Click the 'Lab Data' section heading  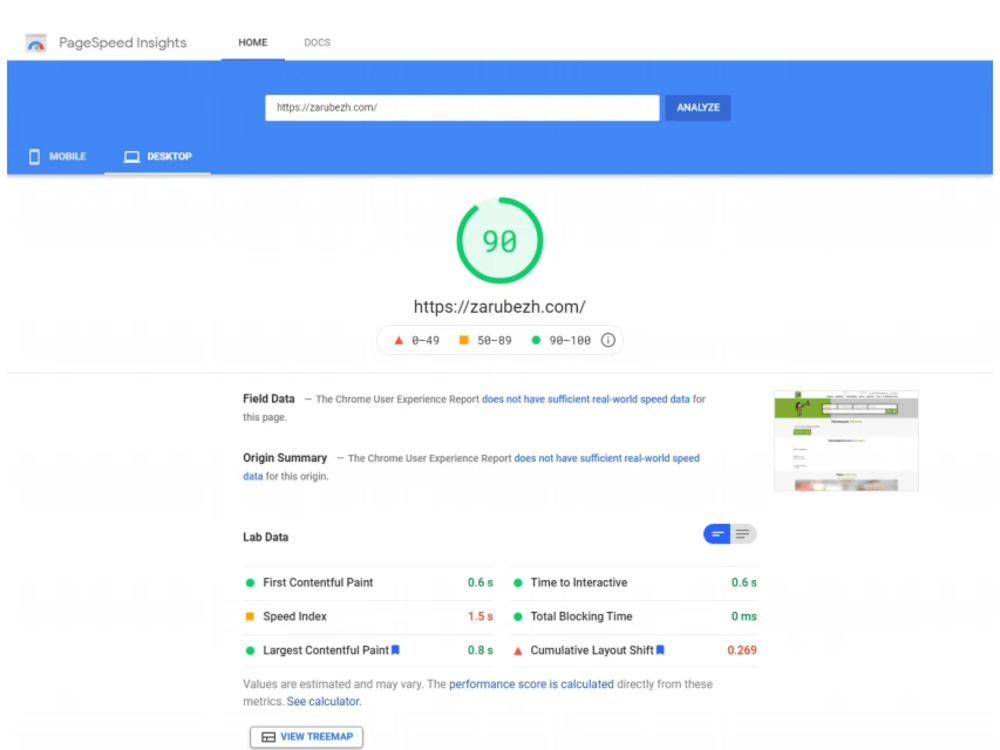pos(265,537)
